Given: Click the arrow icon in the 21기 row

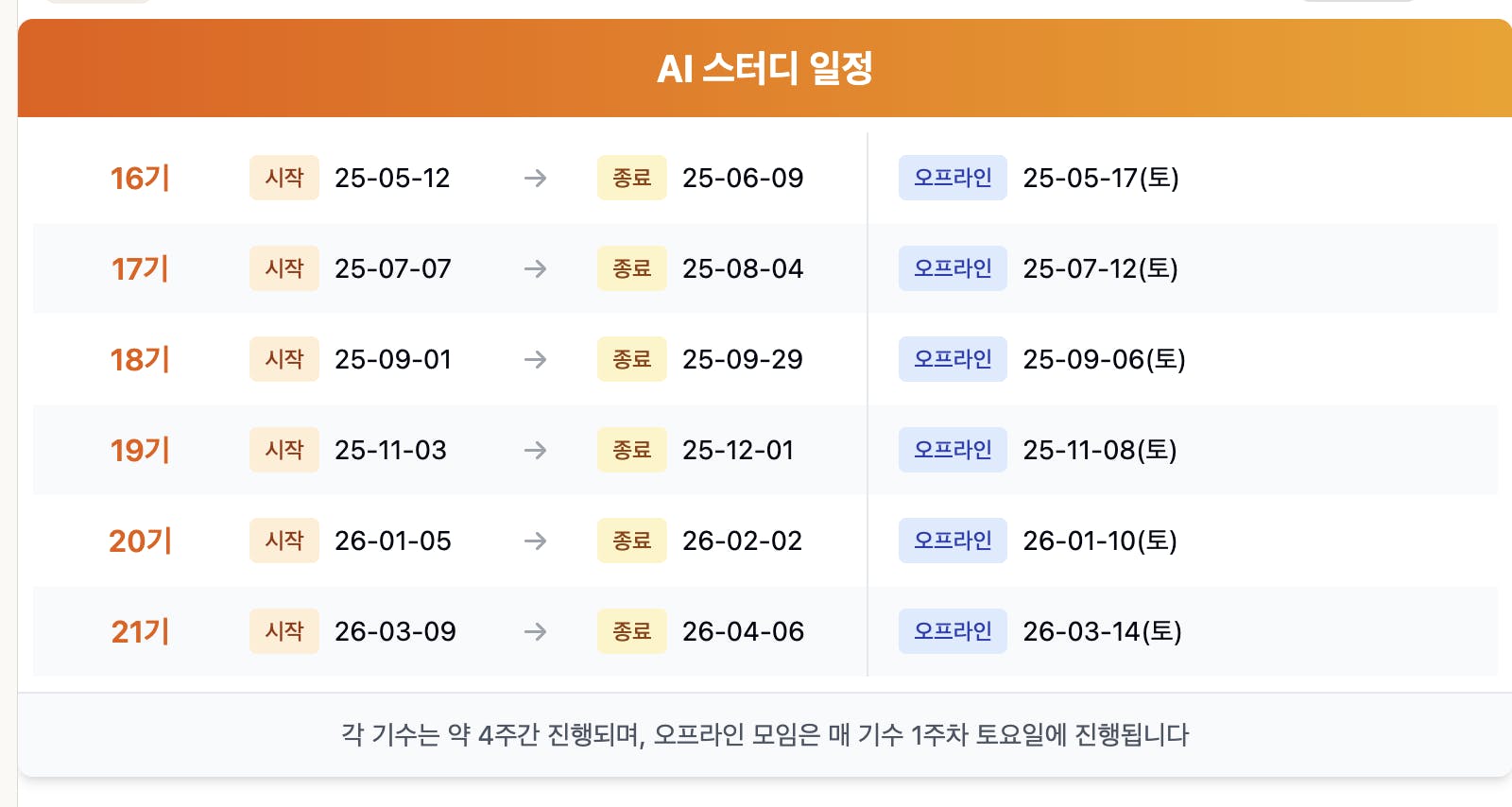Looking at the screenshot, I should [536, 631].
